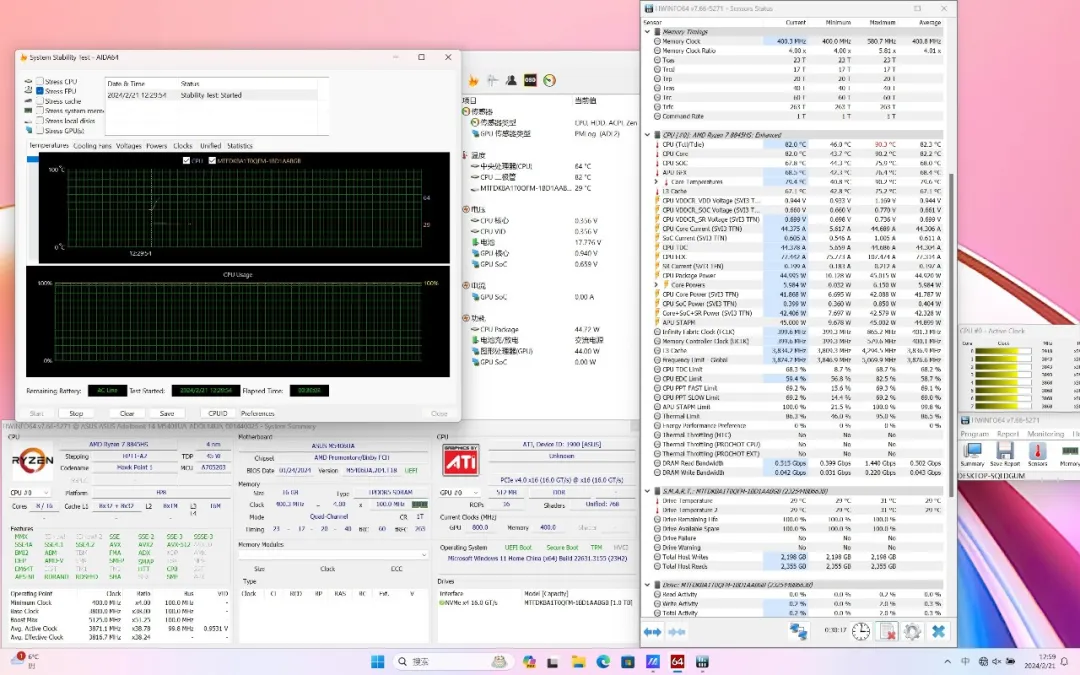Image resolution: width=1080 pixels, height=675 pixels.
Task: Enable the Stress GPU(s) checkbox
Action: coord(40,131)
